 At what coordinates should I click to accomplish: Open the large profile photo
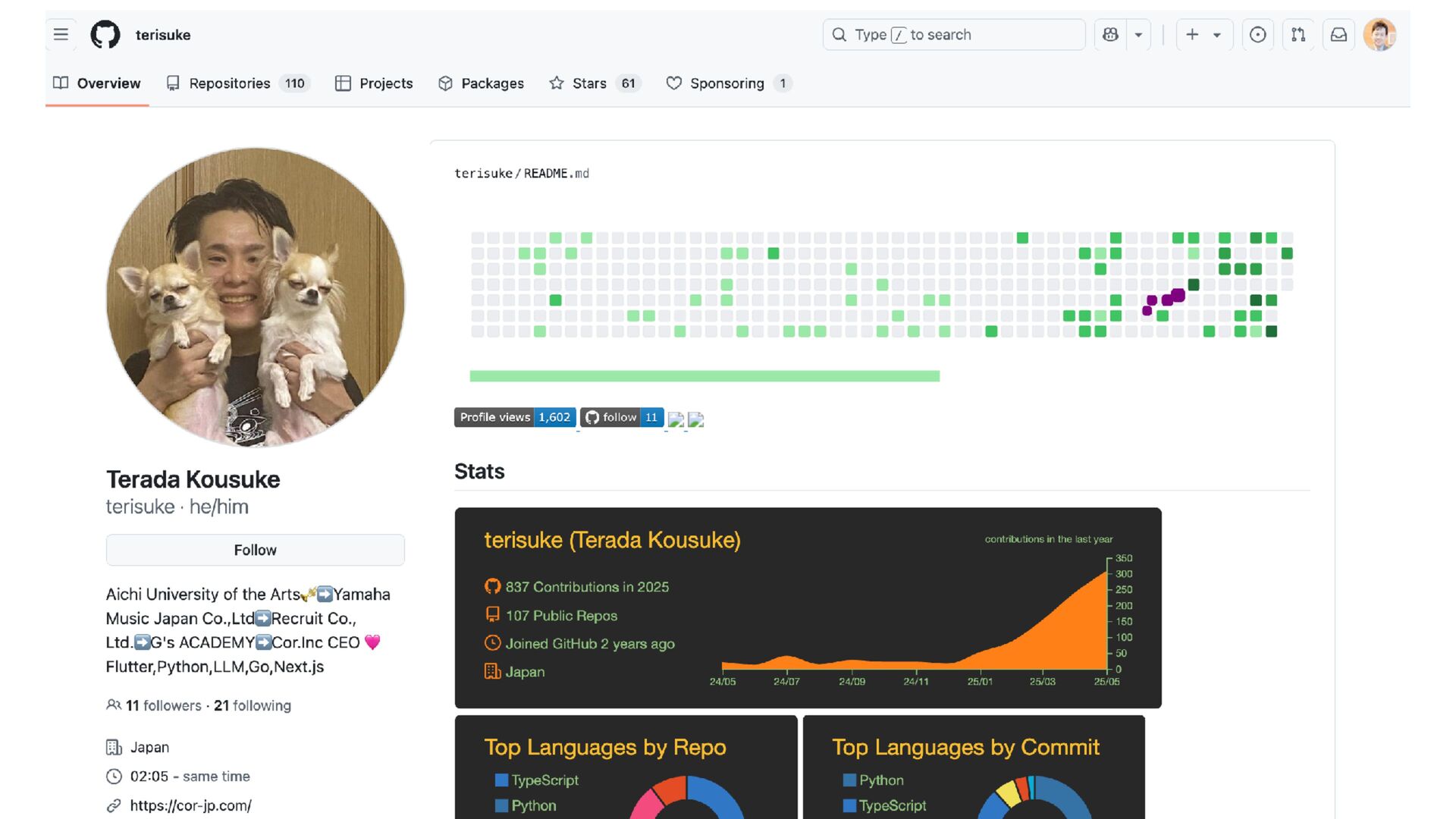pyautogui.click(x=256, y=297)
